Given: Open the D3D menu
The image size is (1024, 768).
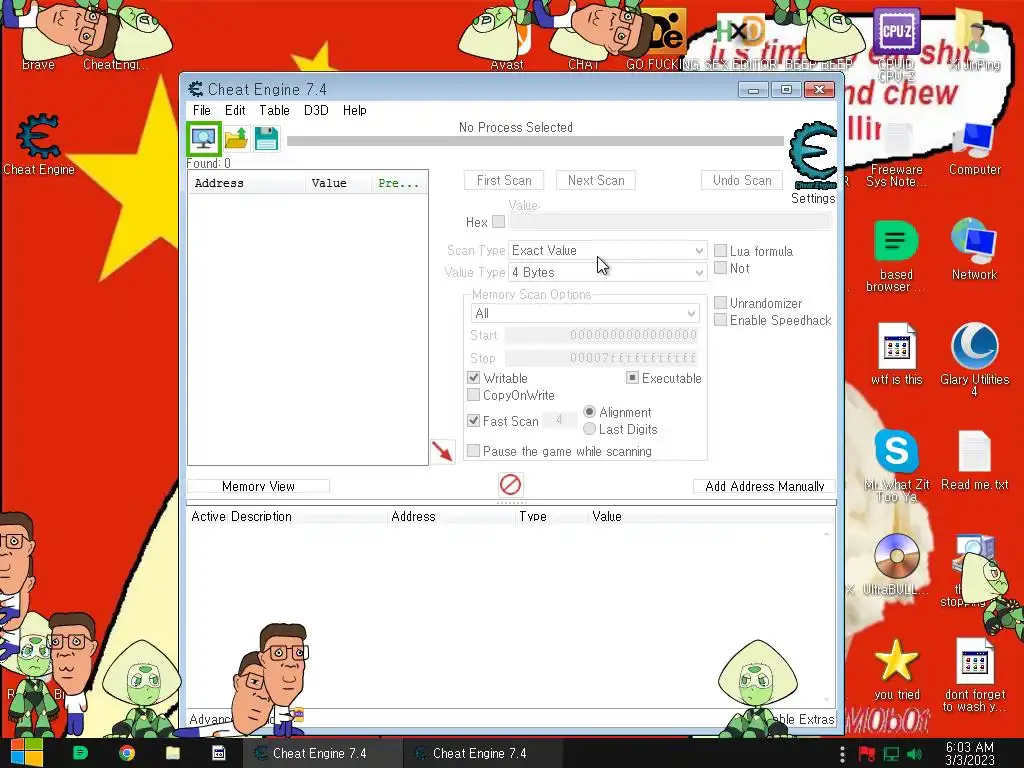Looking at the screenshot, I should tap(316, 110).
